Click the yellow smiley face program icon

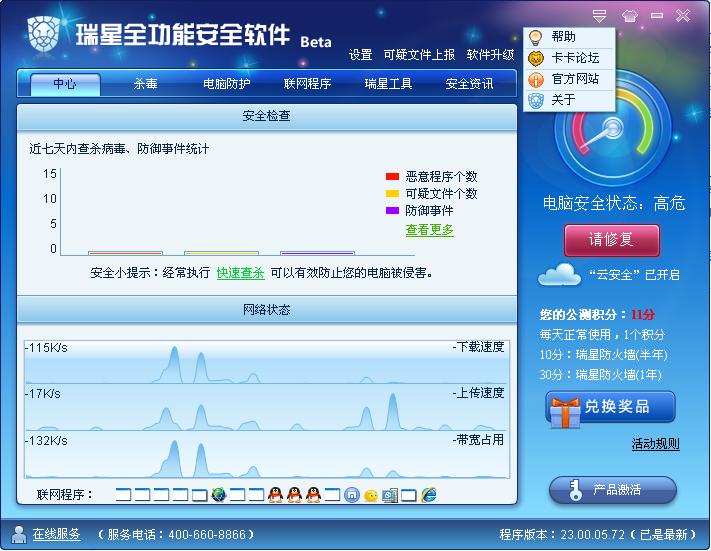tap(370, 495)
